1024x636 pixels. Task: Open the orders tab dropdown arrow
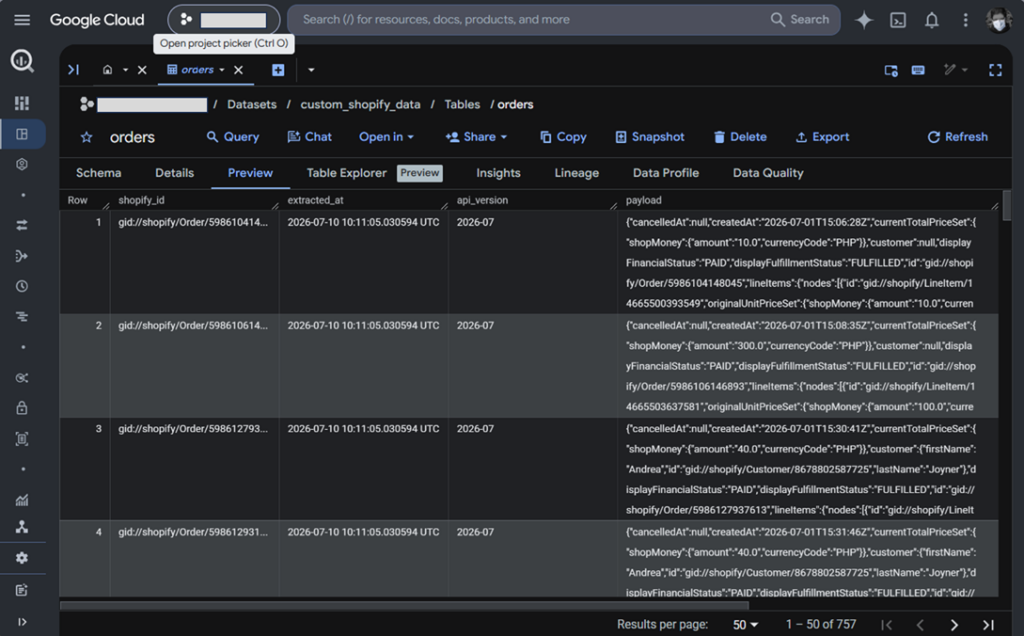[222, 70]
